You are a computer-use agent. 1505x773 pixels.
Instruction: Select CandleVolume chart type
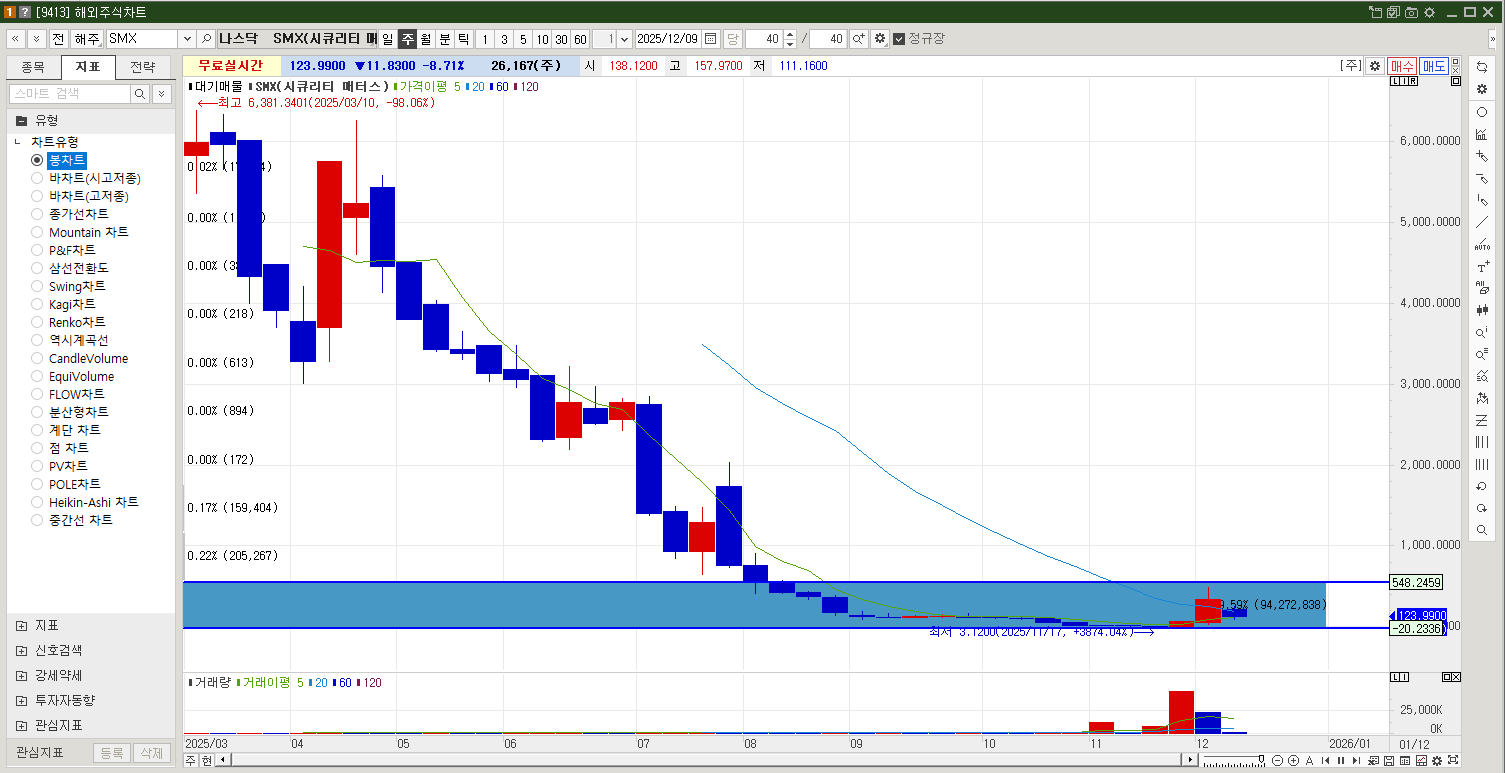click(x=37, y=358)
